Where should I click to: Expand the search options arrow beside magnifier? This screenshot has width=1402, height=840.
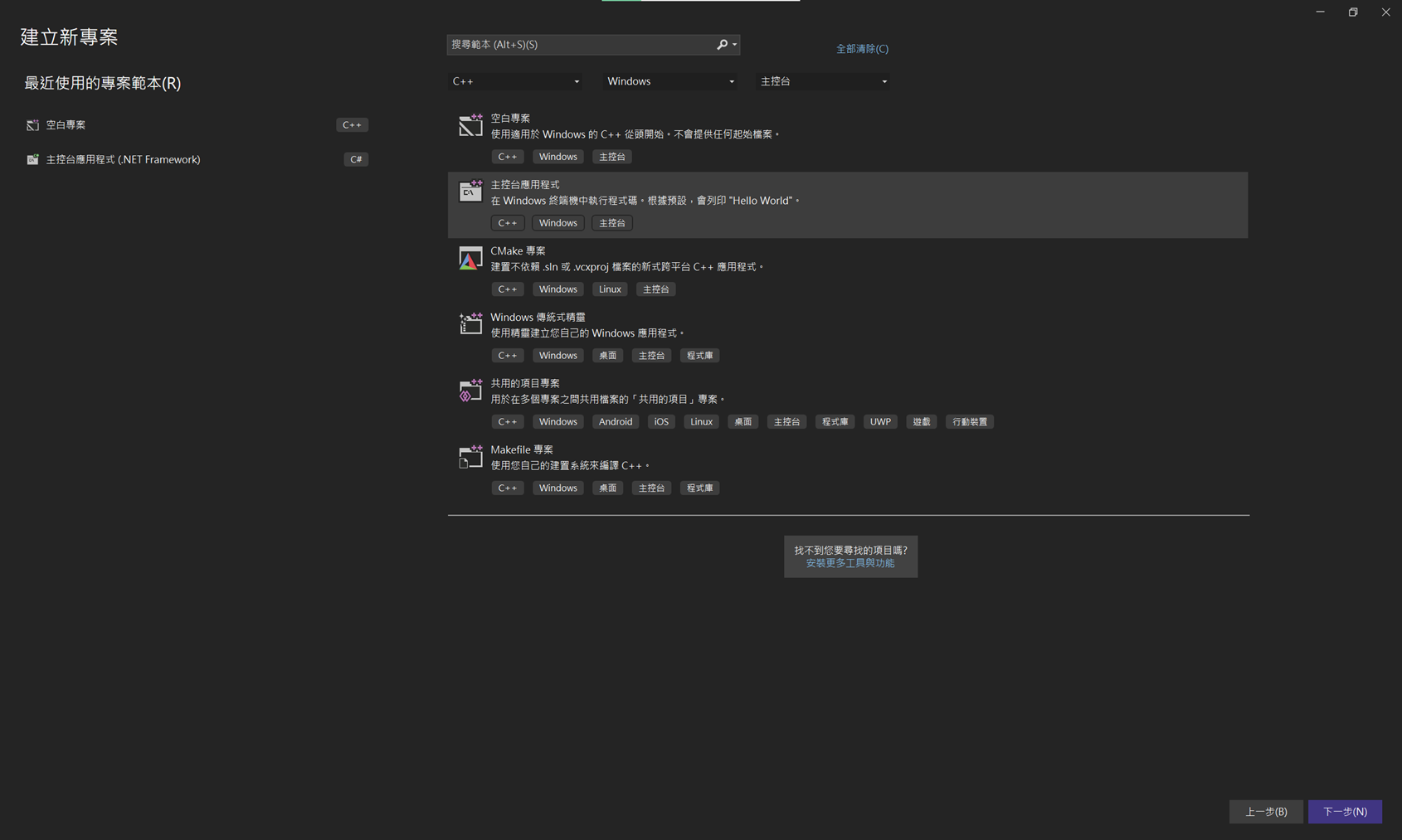(735, 45)
